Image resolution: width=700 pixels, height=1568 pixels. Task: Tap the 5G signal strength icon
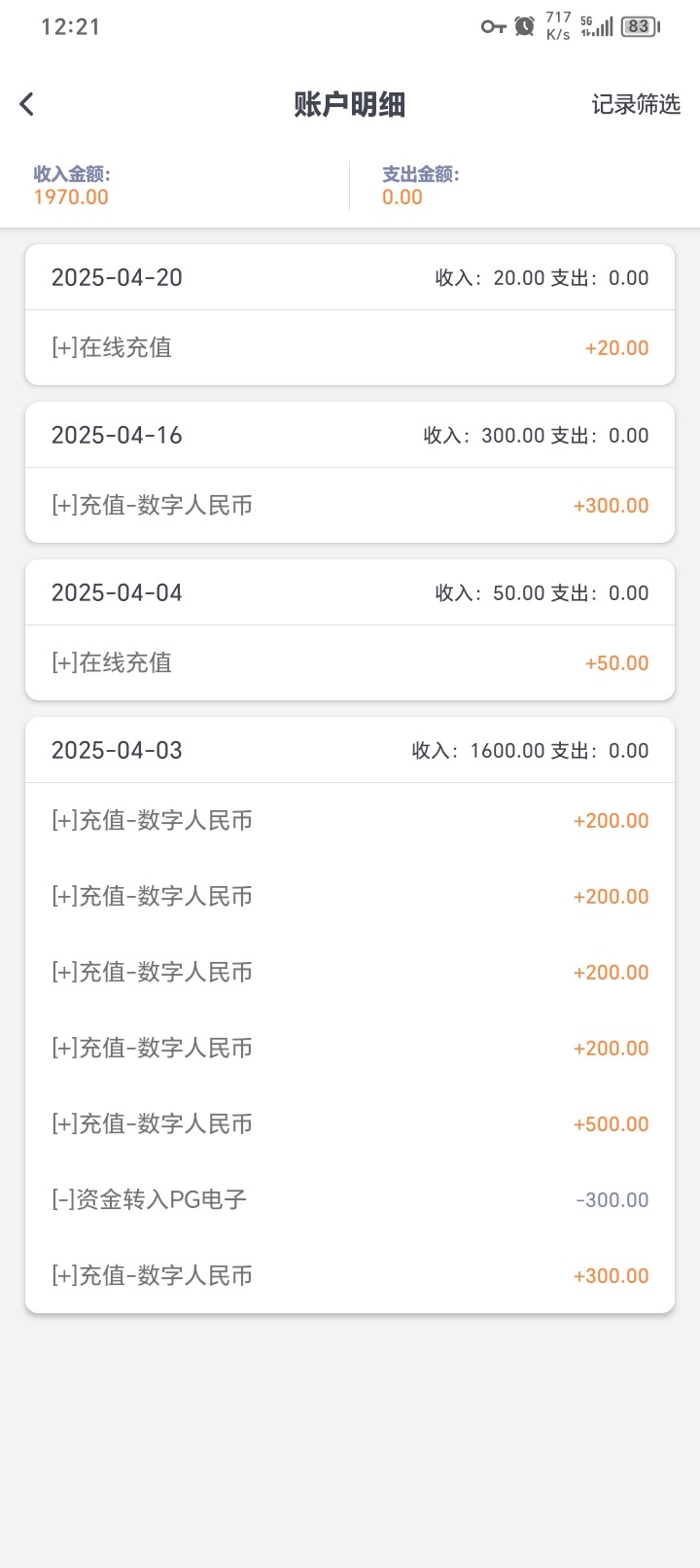point(597,26)
